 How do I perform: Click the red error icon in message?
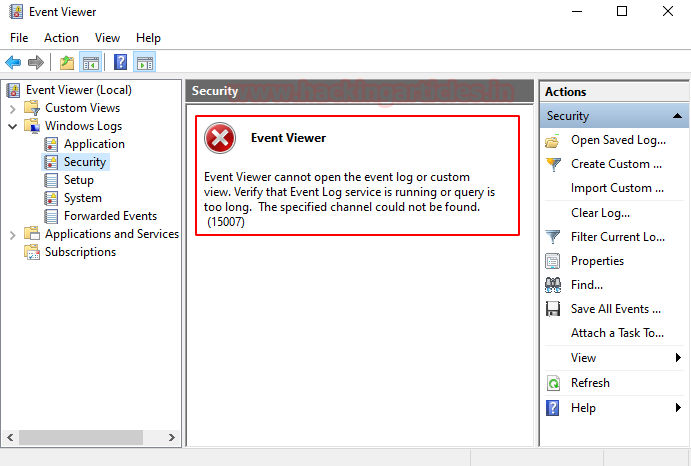coord(220,138)
